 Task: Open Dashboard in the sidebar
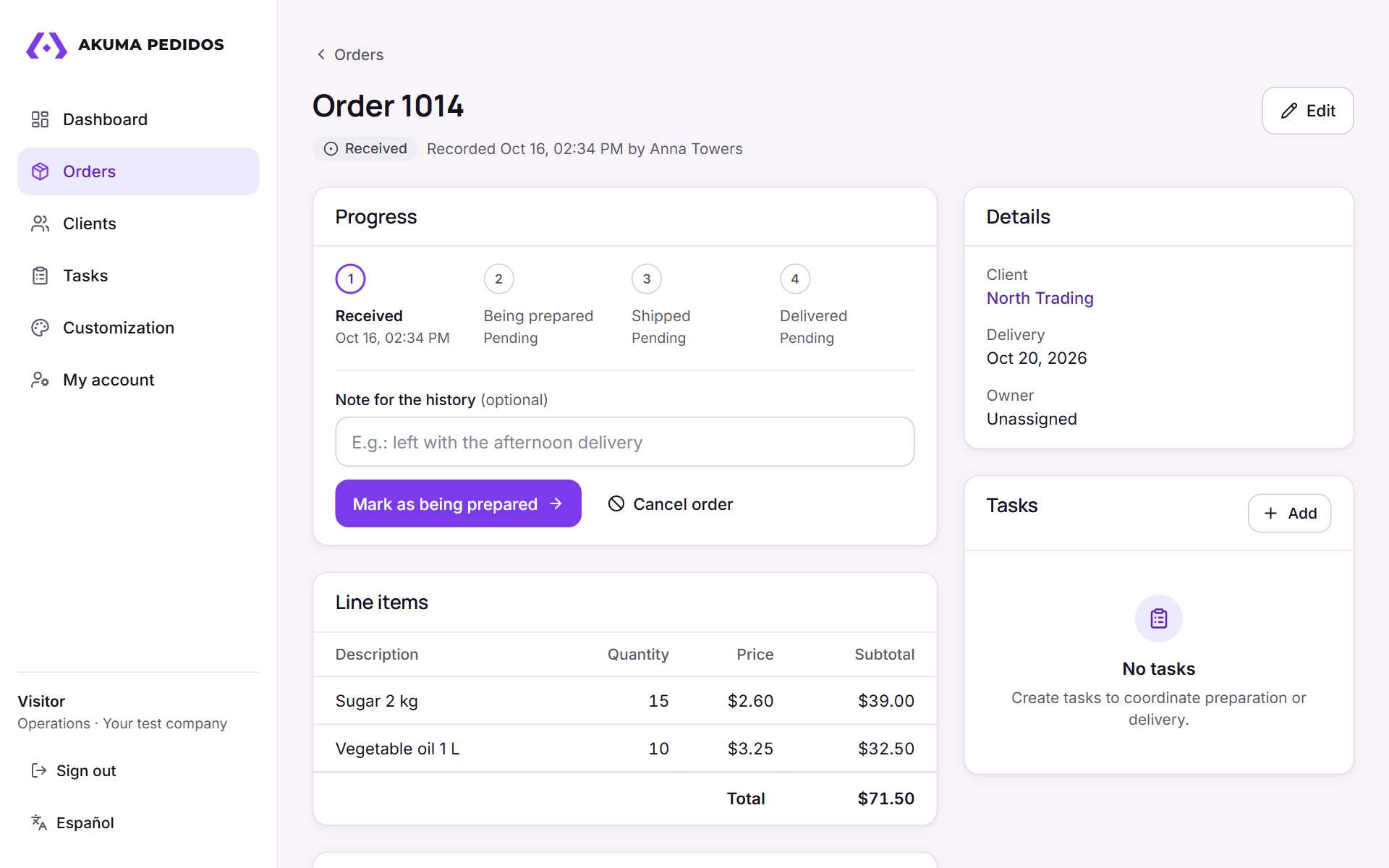(x=138, y=119)
